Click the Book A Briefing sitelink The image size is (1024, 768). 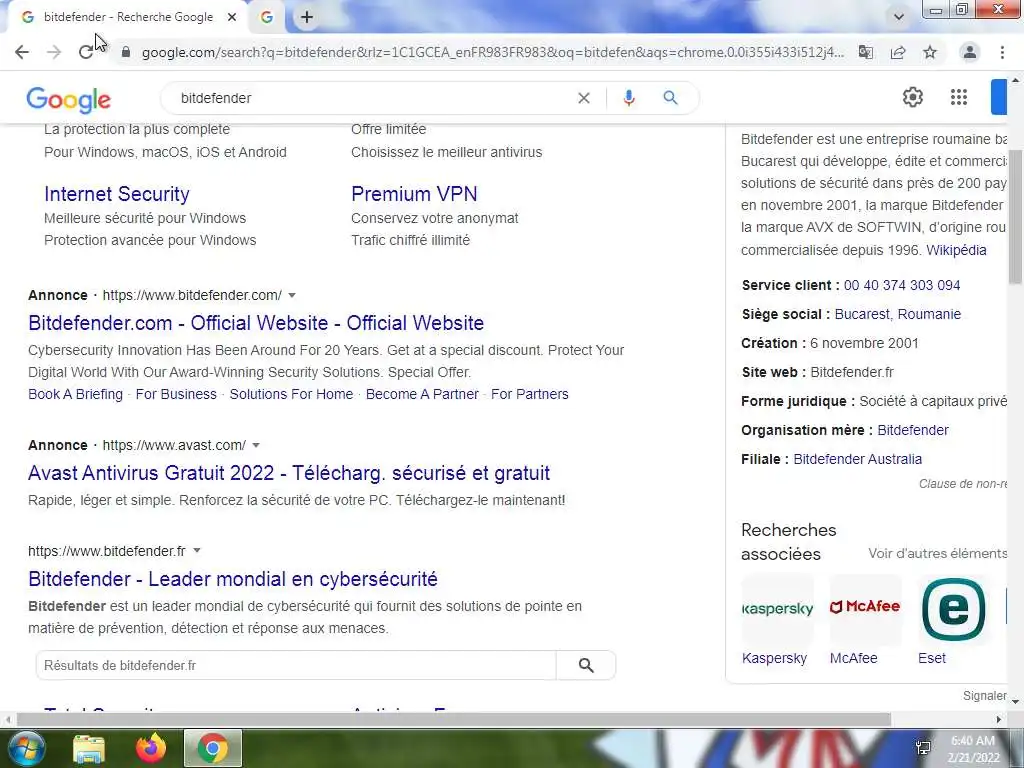75,394
